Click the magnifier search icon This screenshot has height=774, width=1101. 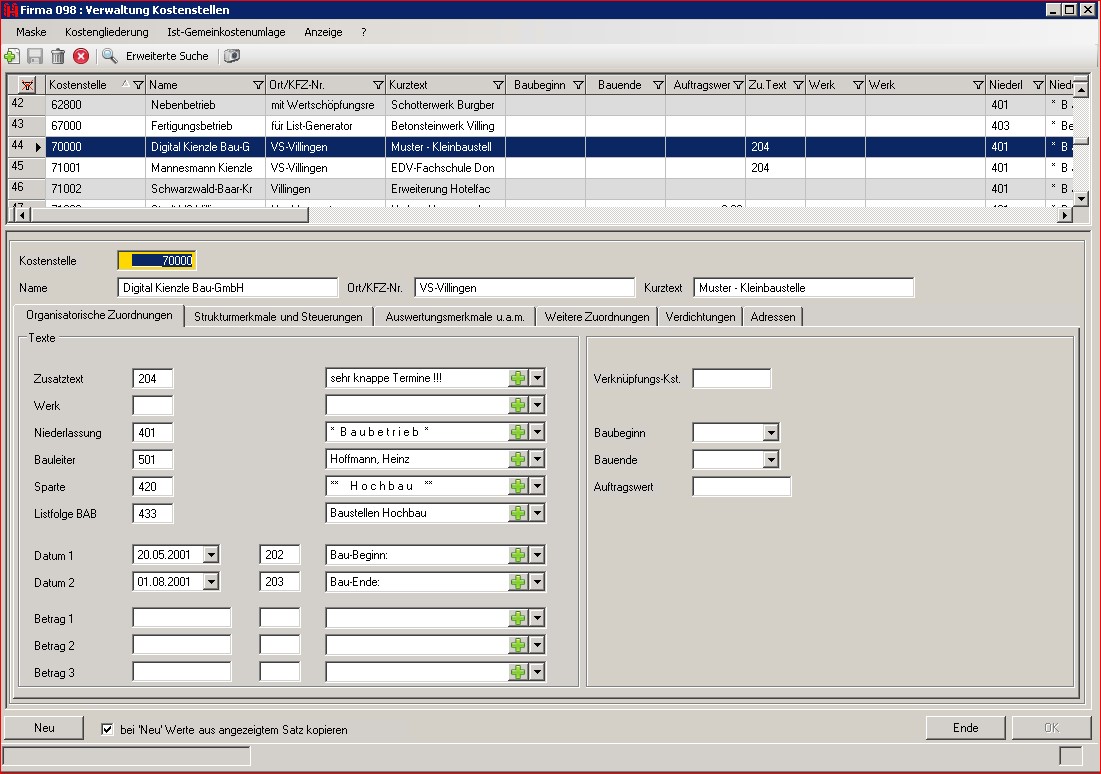110,57
